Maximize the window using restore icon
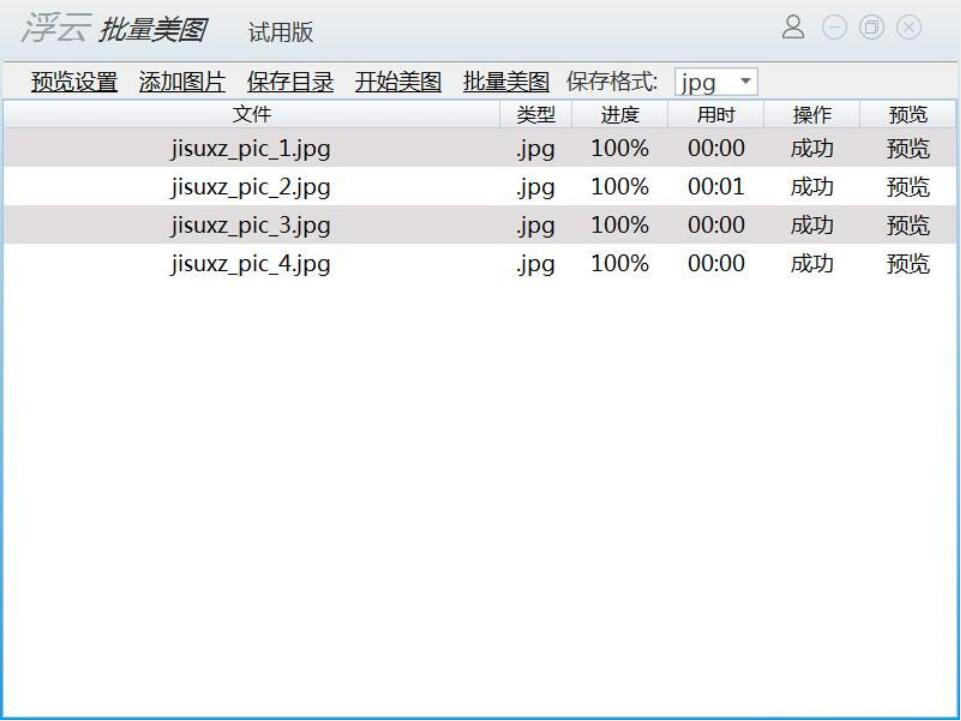This screenshot has width=961, height=721. point(872,28)
